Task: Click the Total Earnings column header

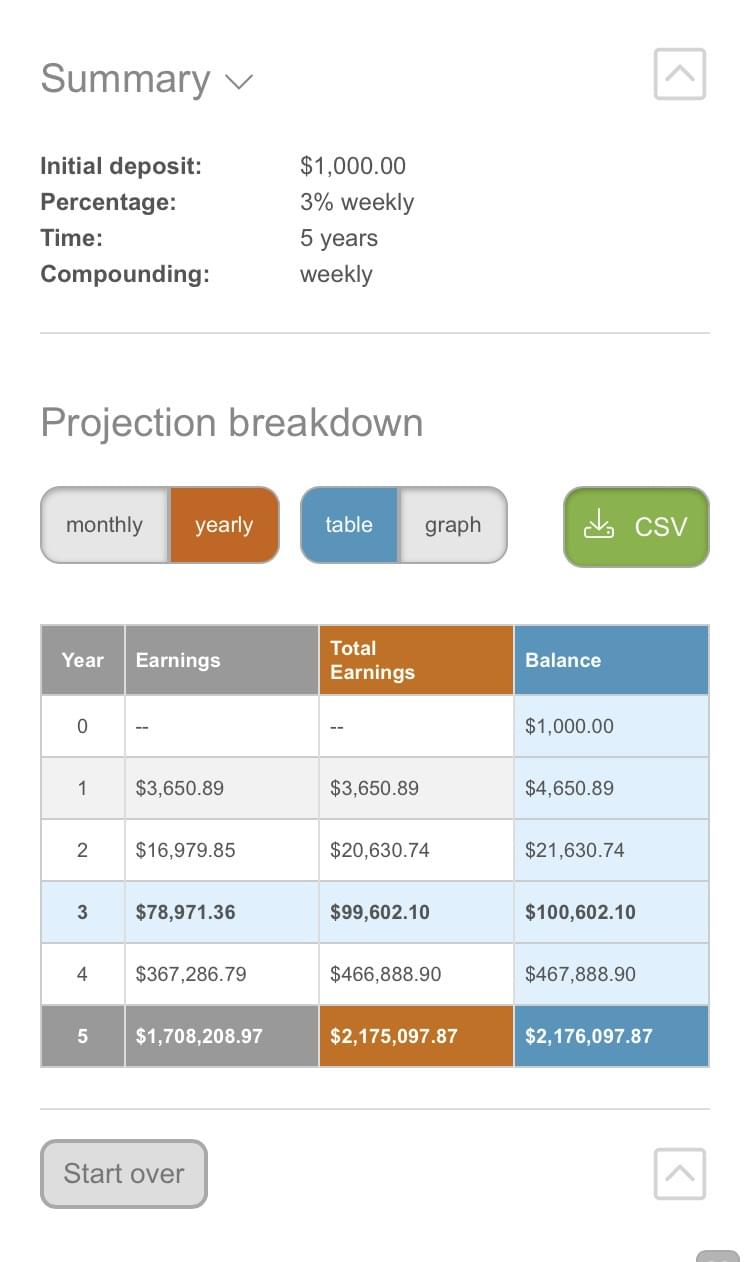Action: [416, 660]
